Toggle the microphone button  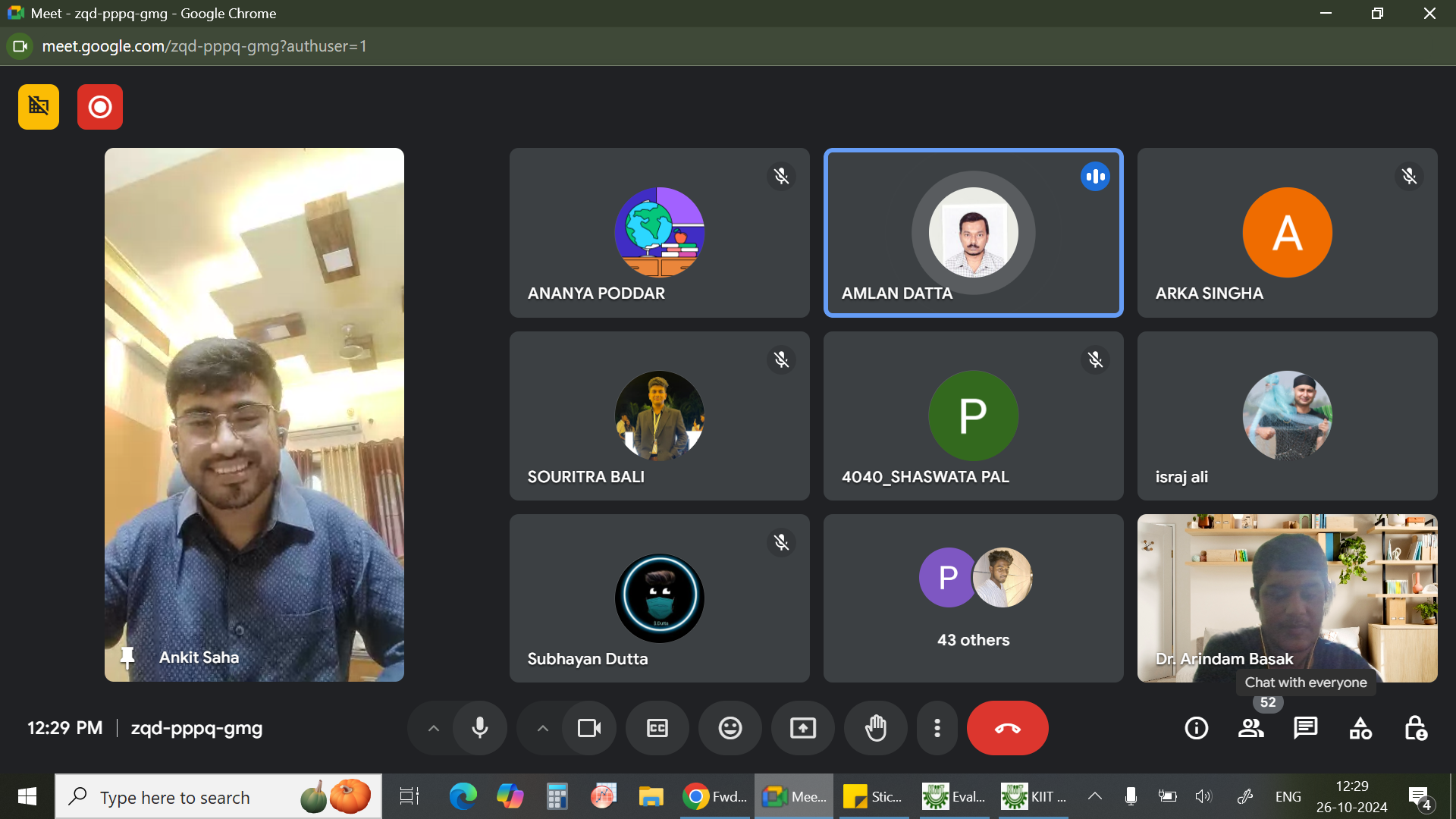pyautogui.click(x=479, y=728)
